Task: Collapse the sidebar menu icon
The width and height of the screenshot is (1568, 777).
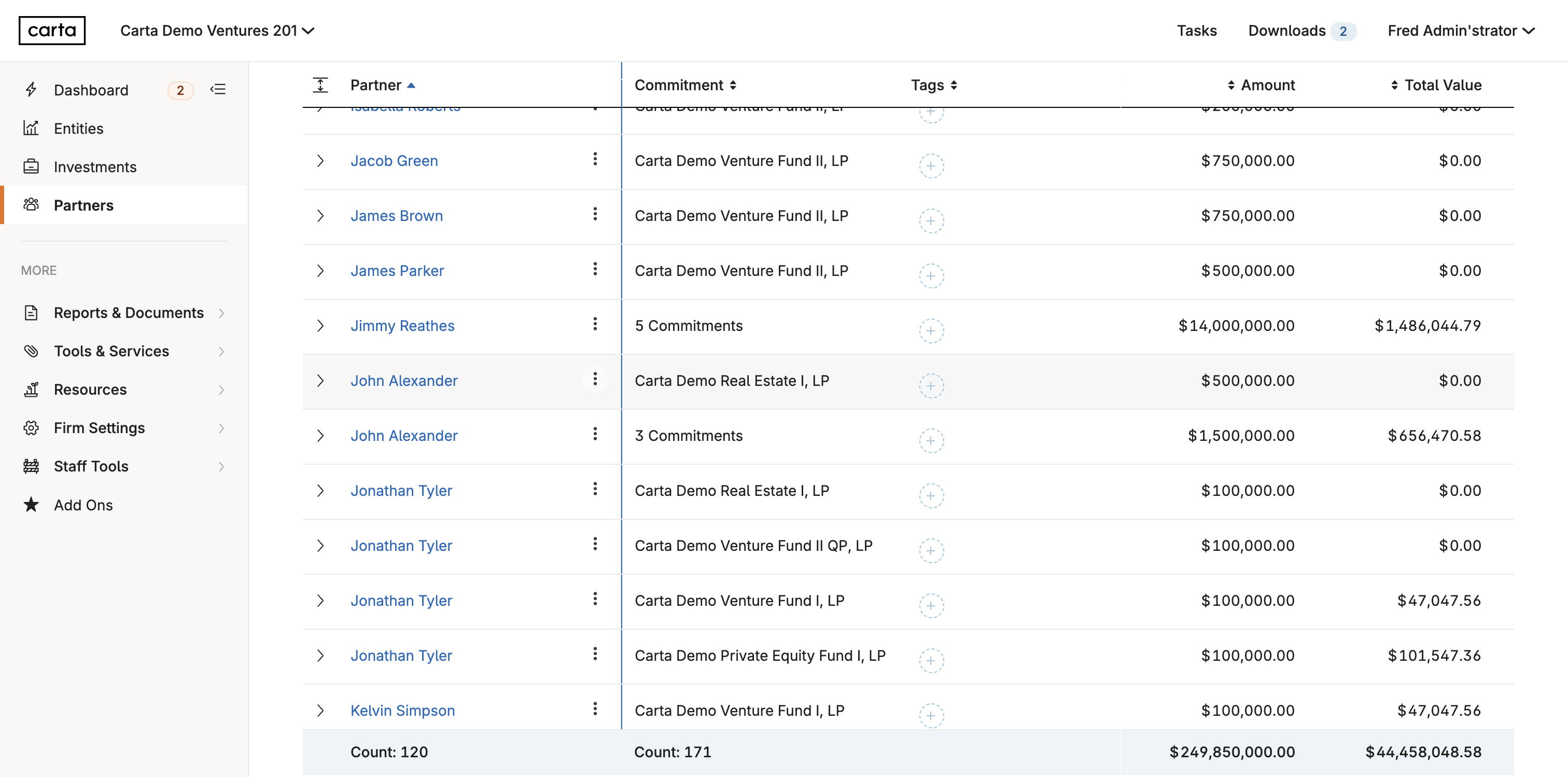Action: tap(218, 90)
